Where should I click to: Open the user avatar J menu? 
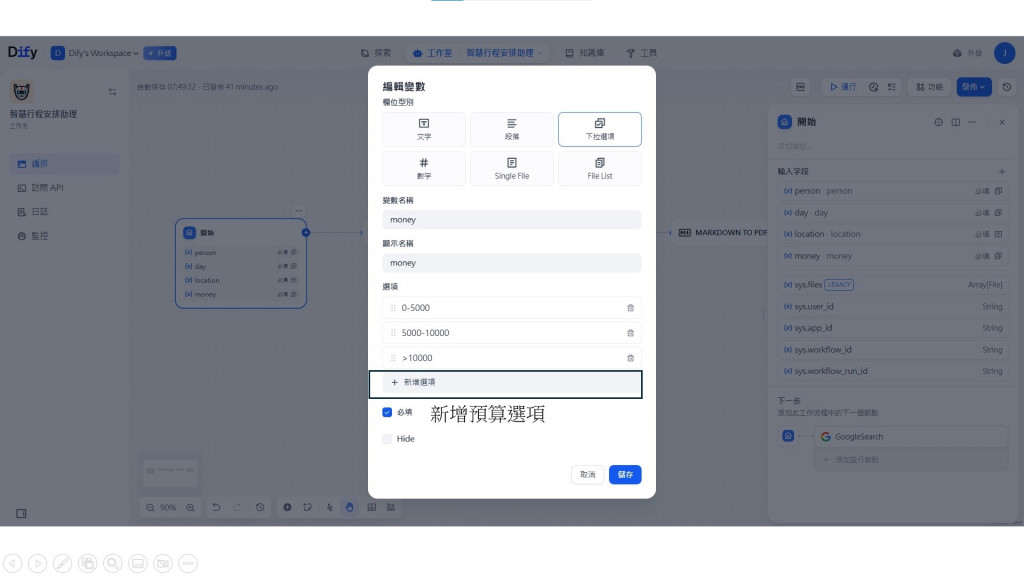coord(1004,53)
